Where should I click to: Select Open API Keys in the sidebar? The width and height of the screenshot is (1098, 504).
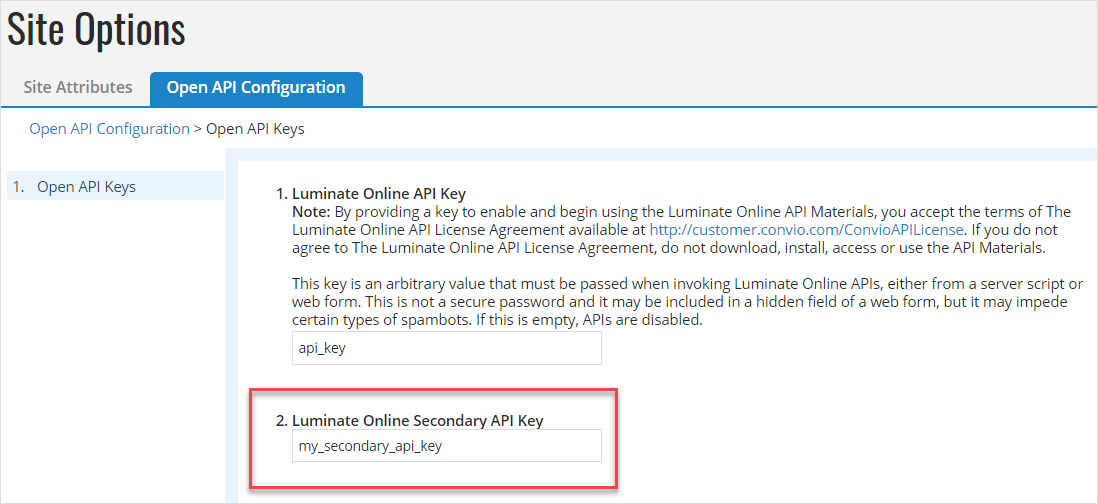coord(115,187)
